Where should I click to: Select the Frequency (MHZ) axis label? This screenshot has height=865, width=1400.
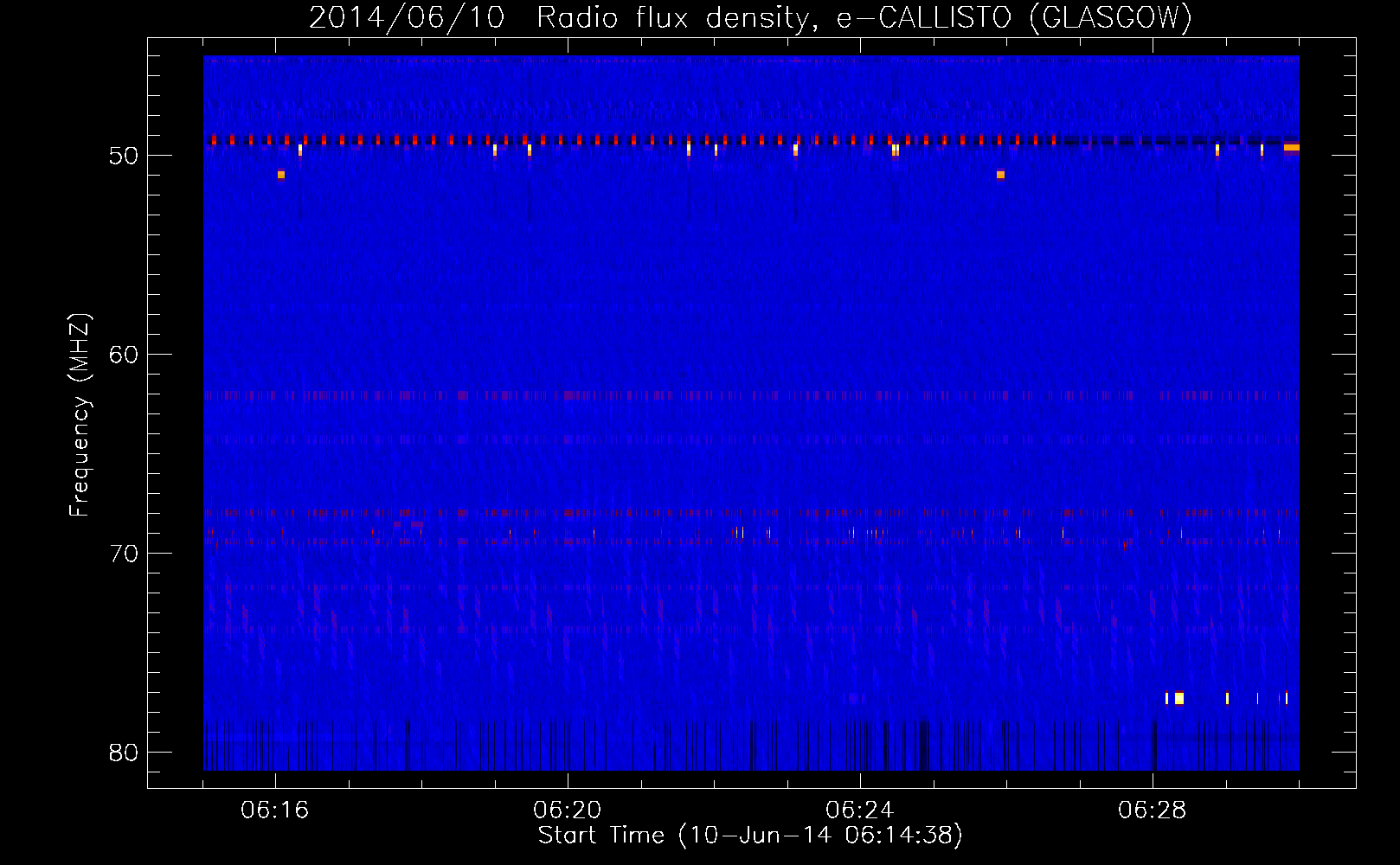coord(80,415)
